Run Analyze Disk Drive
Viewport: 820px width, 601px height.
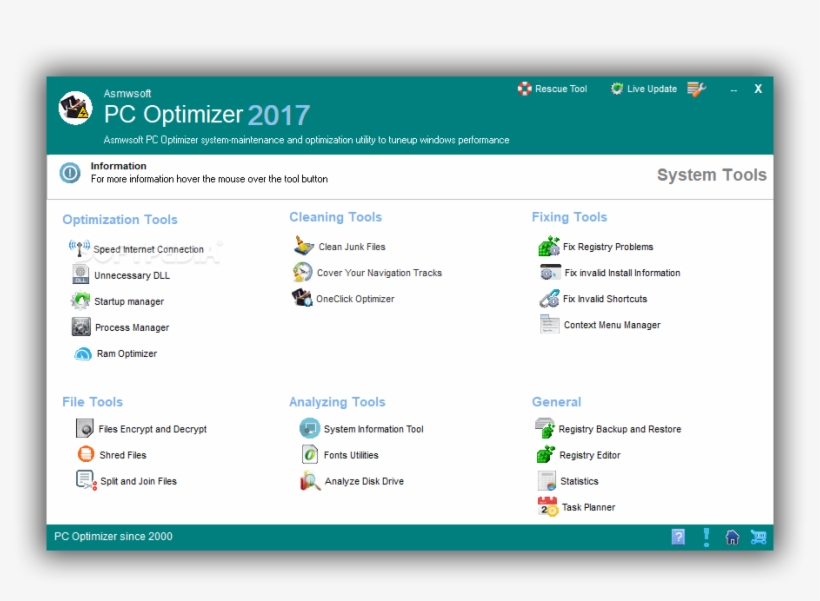coord(363,480)
